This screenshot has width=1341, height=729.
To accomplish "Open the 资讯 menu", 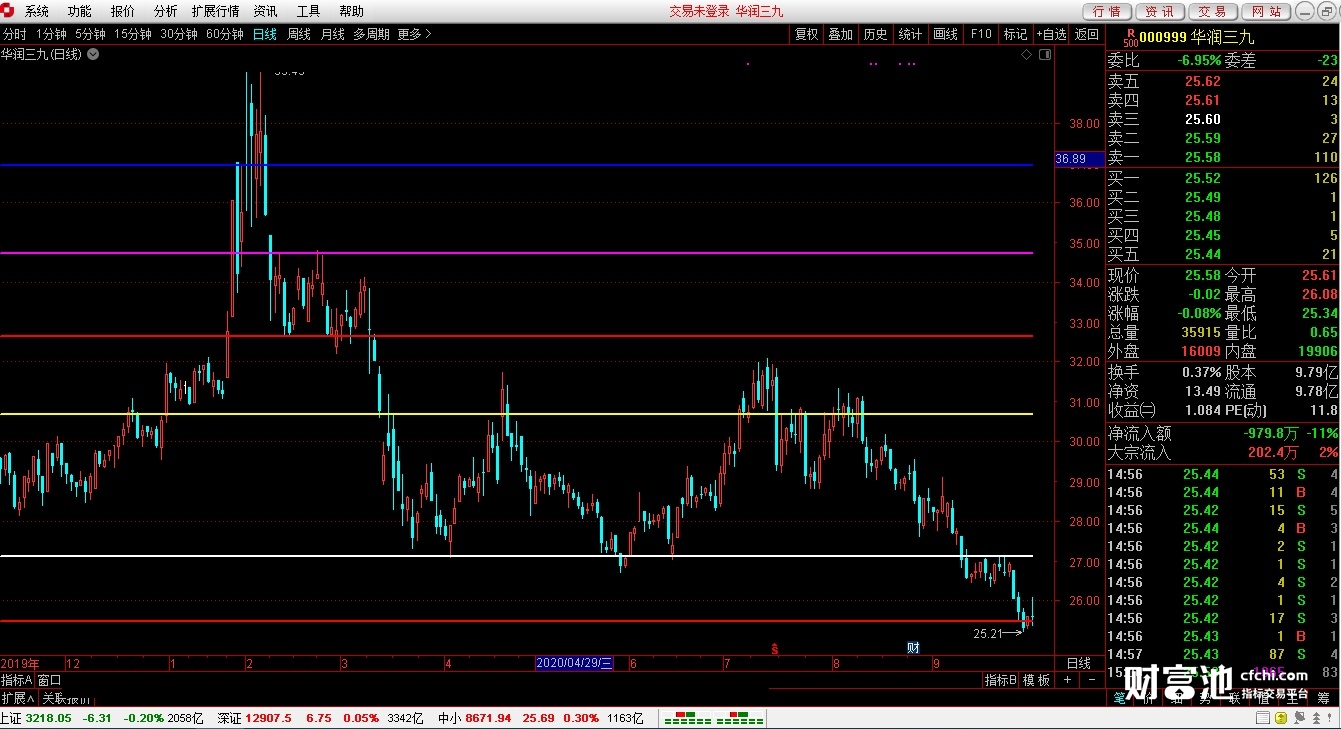I will click(x=265, y=11).
